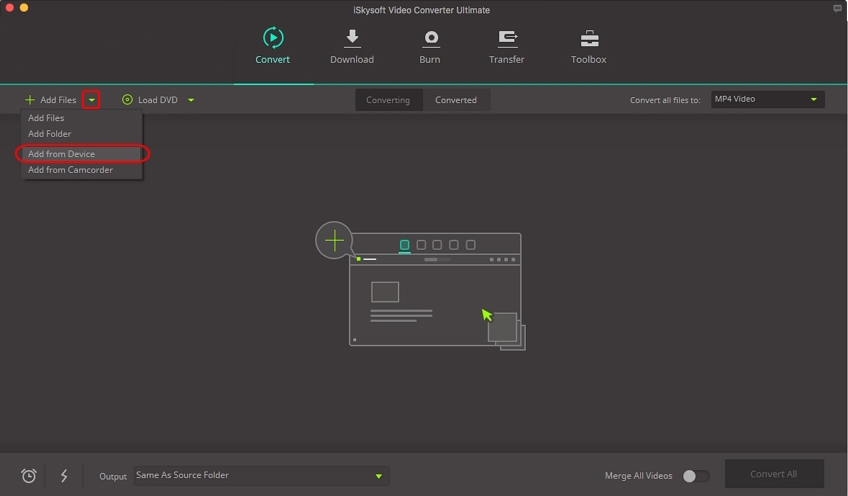Select Add from Camcorder menu item
Screen dimensions: 848x496
tap(70, 170)
